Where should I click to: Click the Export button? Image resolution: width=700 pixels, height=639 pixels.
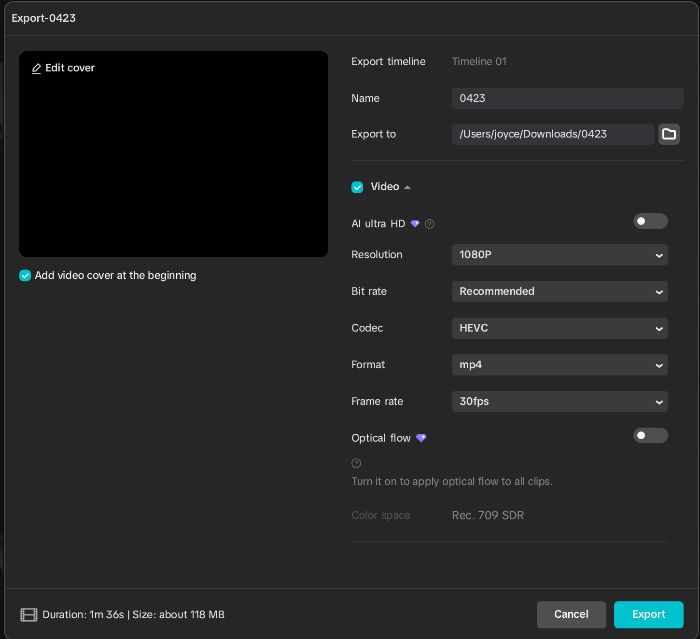[648, 614]
